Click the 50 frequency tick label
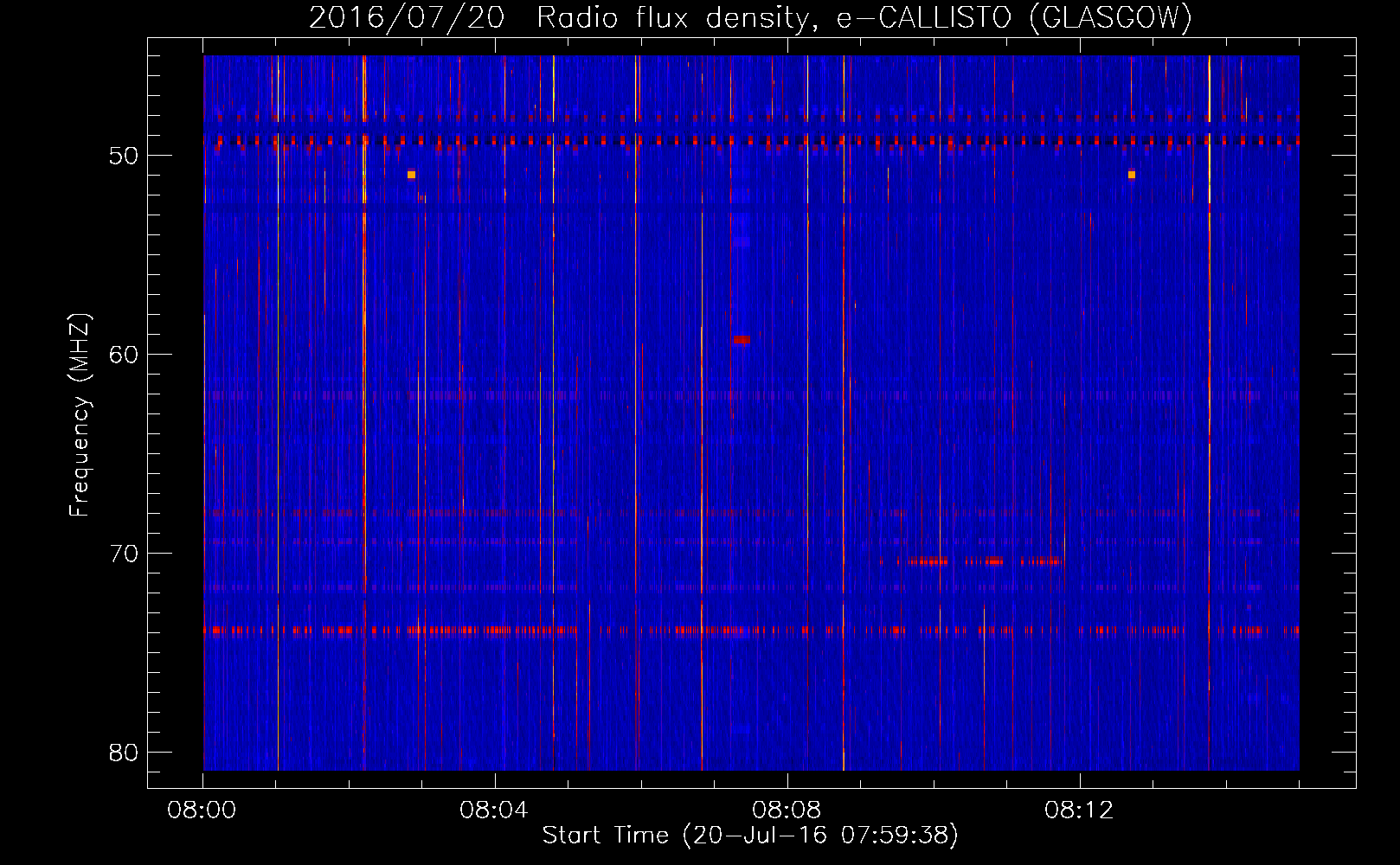The image size is (1400, 865). tap(124, 156)
